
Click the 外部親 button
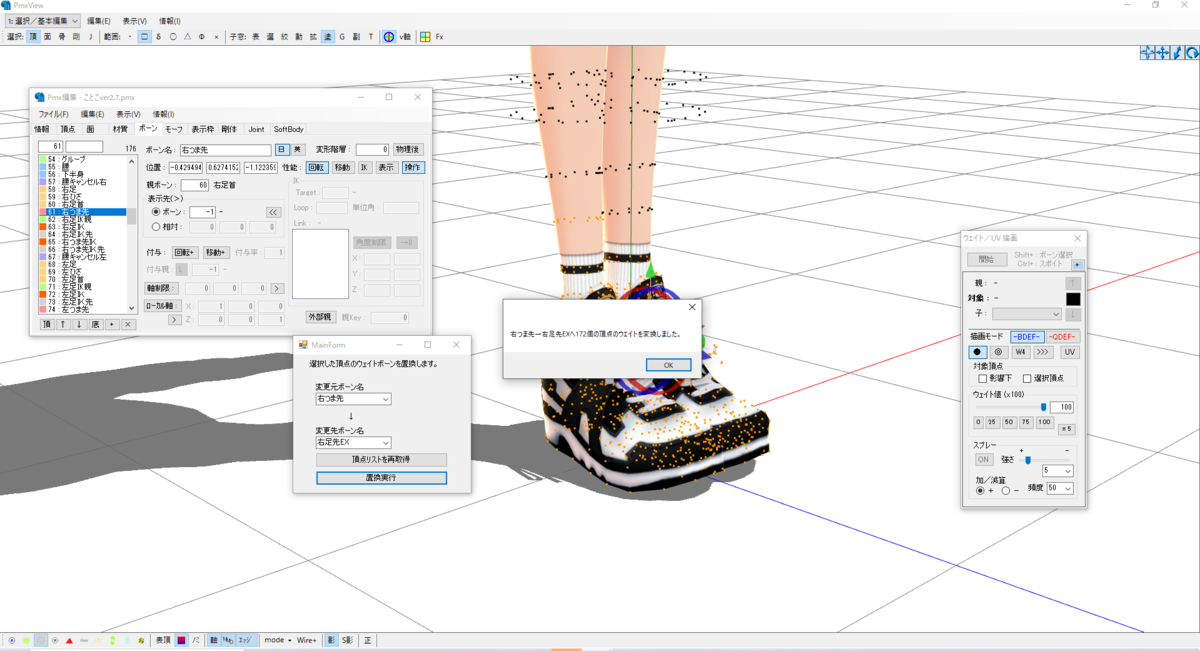319,317
